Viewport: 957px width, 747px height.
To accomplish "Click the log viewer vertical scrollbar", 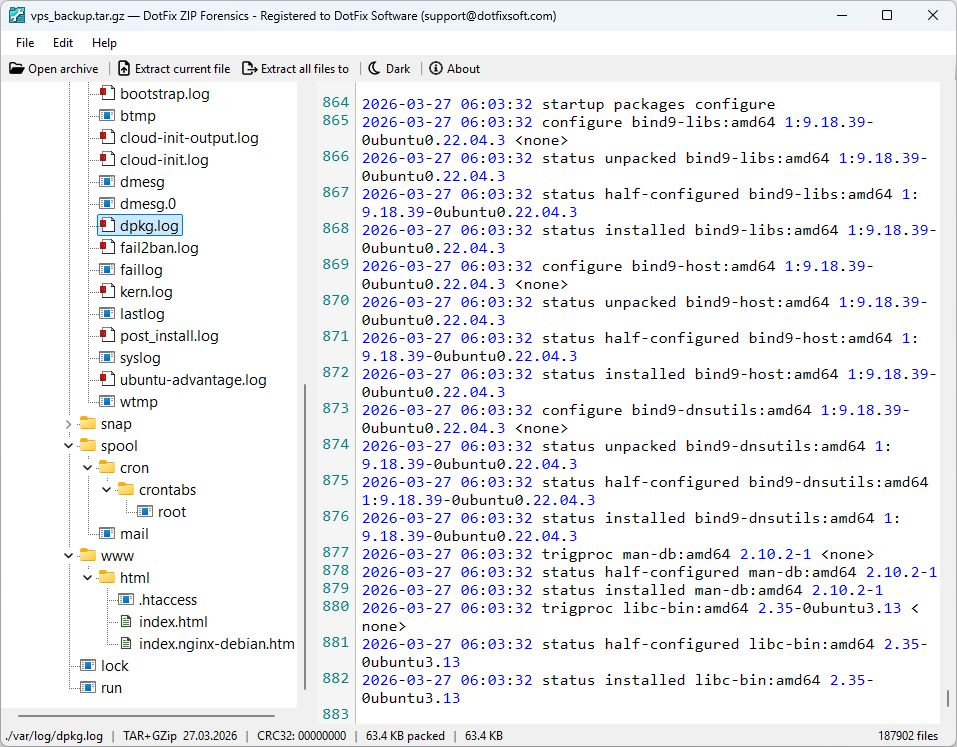I will pyautogui.click(x=947, y=698).
